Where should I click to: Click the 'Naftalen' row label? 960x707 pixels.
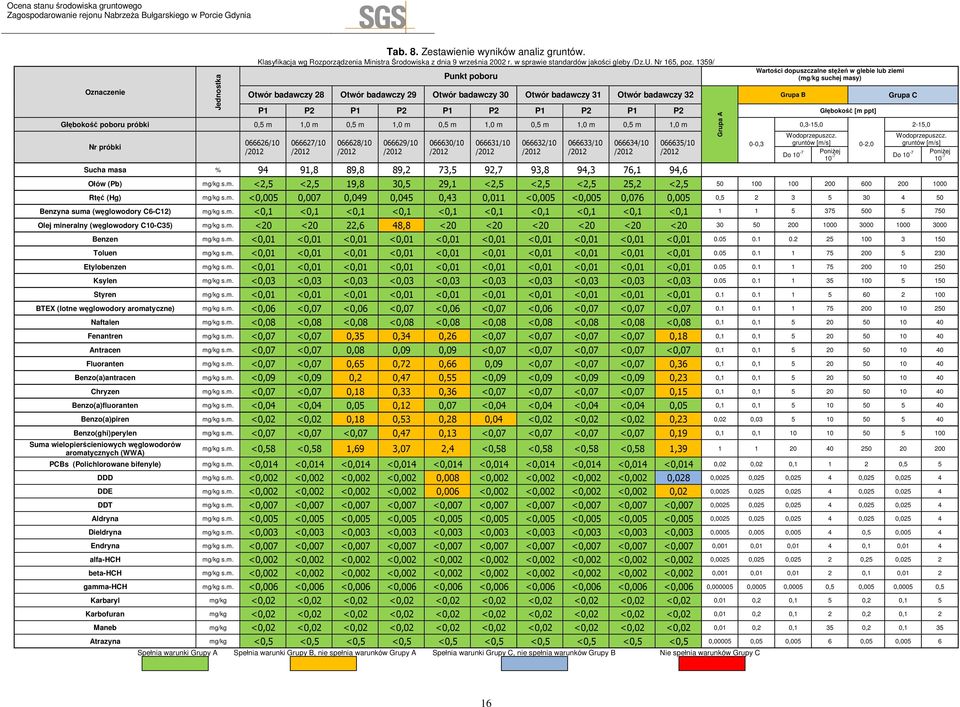[x=105, y=322]
